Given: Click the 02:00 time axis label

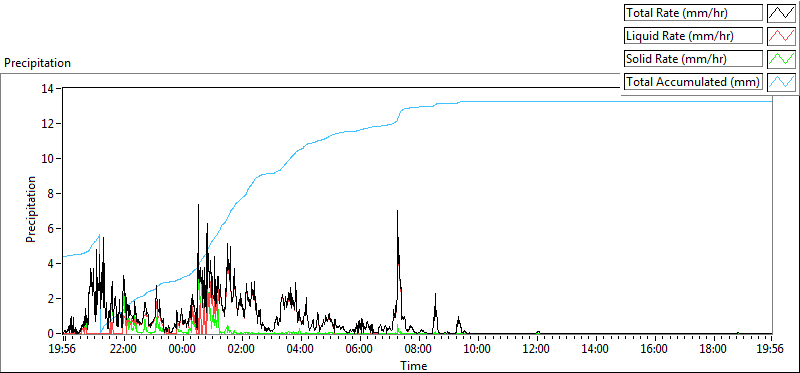Looking at the screenshot, I should click(x=241, y=350).
